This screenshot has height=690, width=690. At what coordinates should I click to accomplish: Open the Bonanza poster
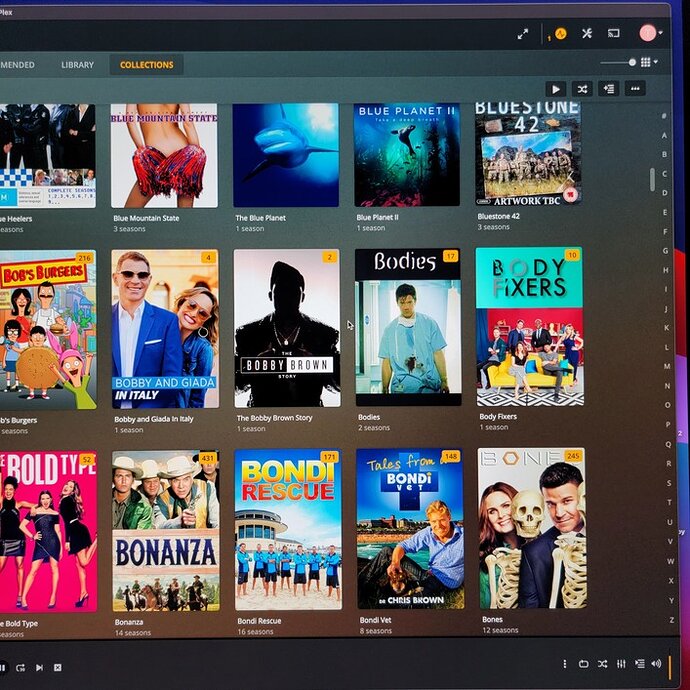coord(165,531)
